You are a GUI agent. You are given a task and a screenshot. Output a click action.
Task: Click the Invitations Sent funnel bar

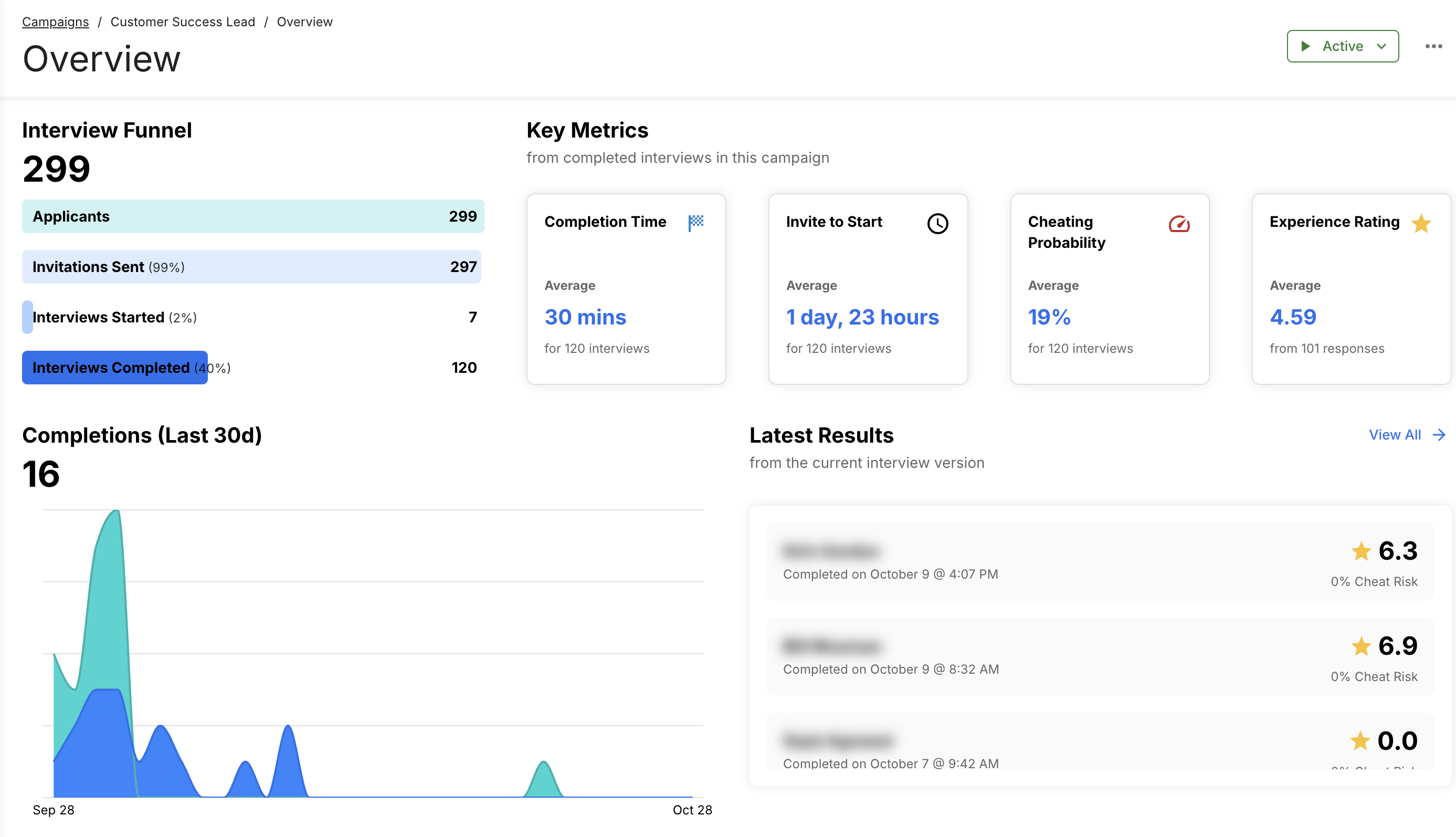(251, 267)
